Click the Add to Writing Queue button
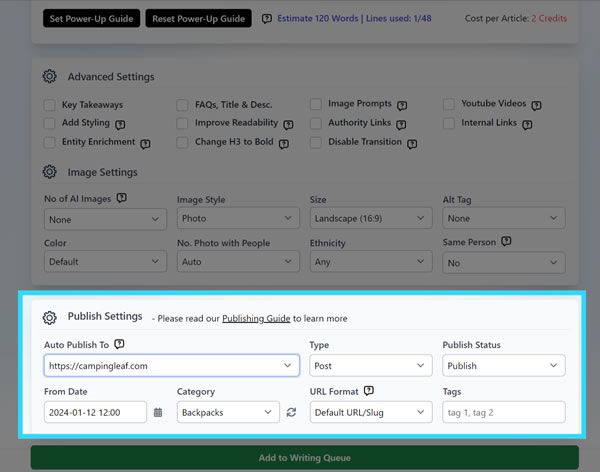 tap(305, 457)
